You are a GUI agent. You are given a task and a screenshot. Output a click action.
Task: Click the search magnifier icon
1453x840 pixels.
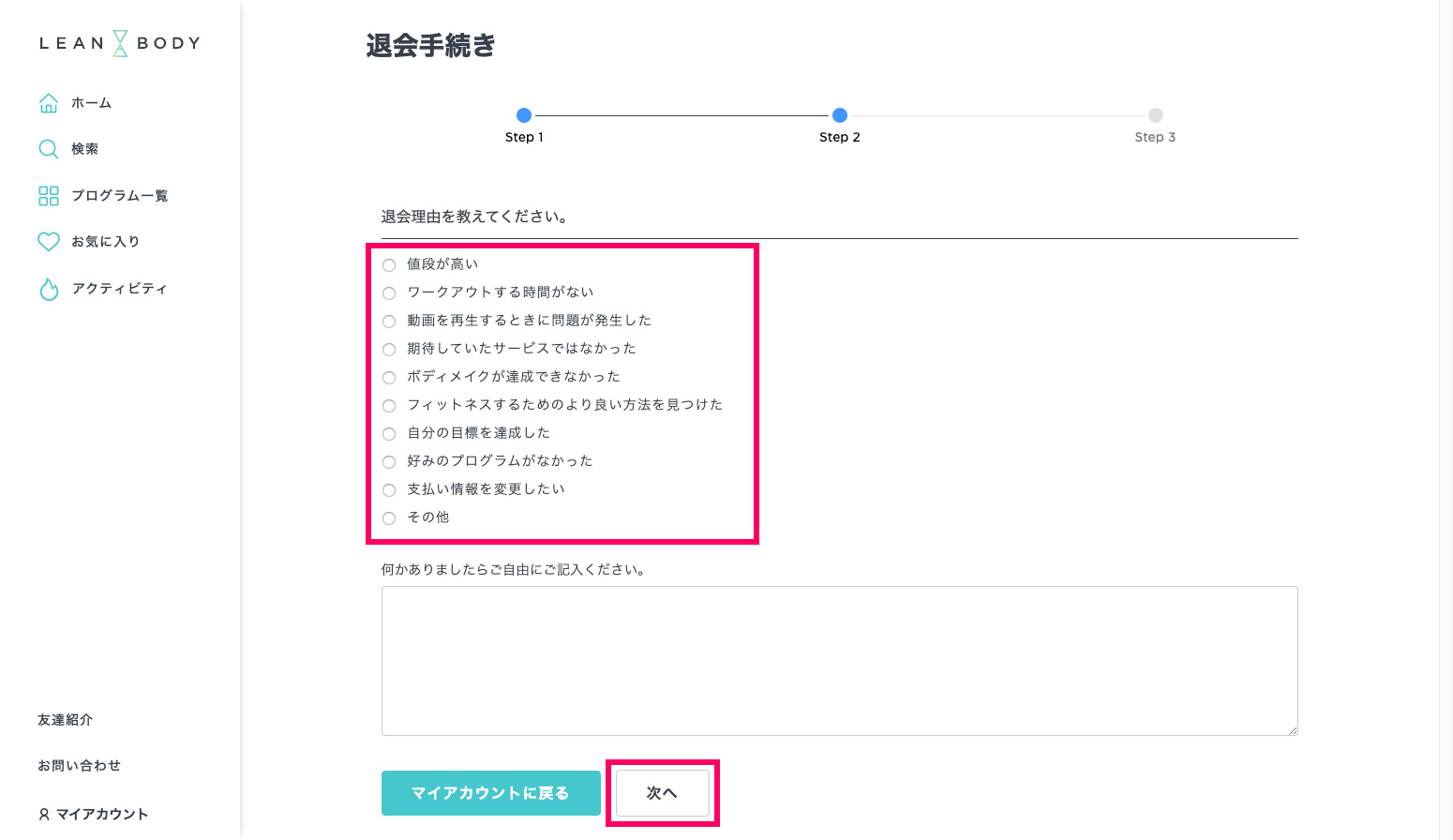49,149
